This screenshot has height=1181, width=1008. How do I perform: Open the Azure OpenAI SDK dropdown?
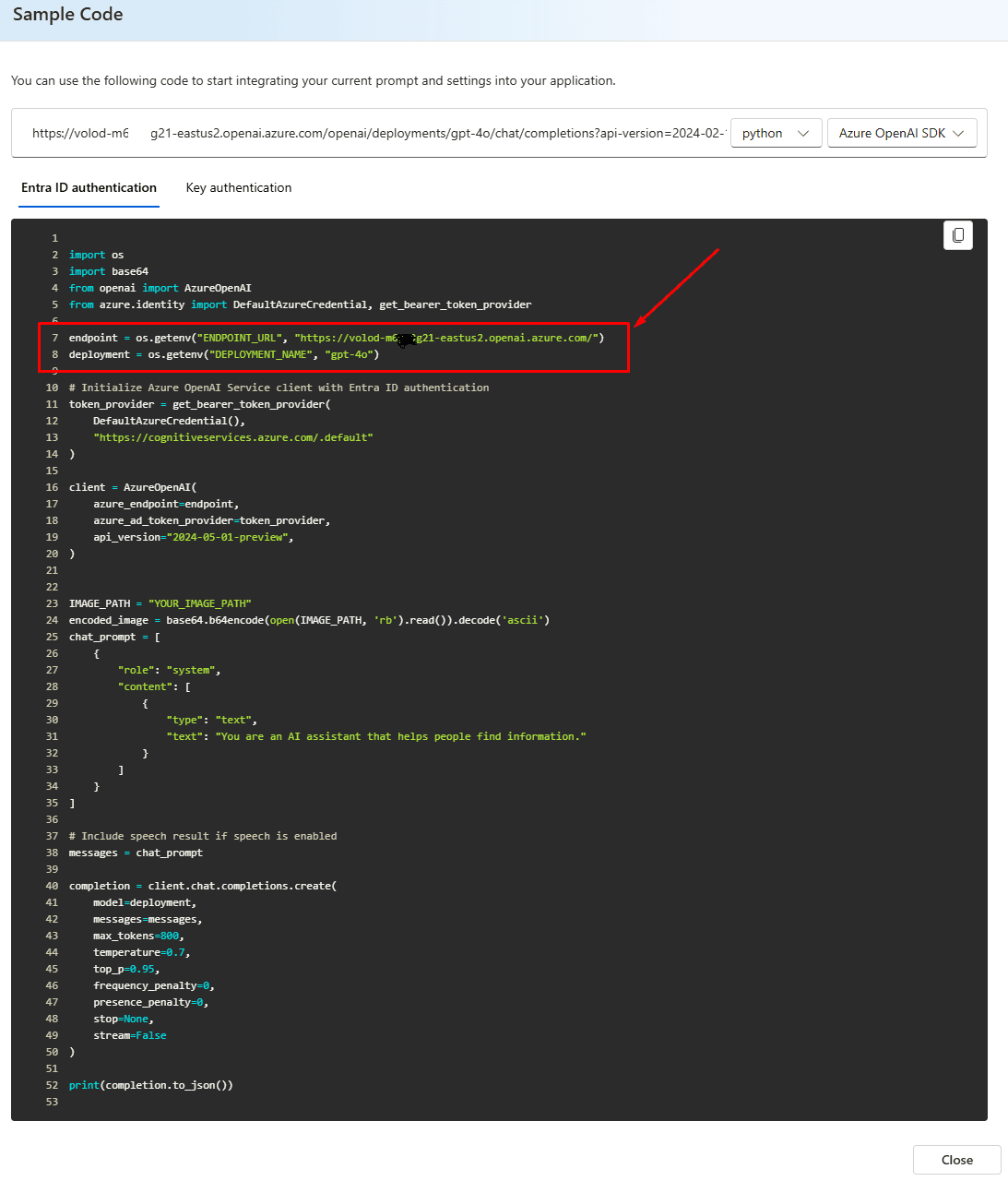coord(902,133)
